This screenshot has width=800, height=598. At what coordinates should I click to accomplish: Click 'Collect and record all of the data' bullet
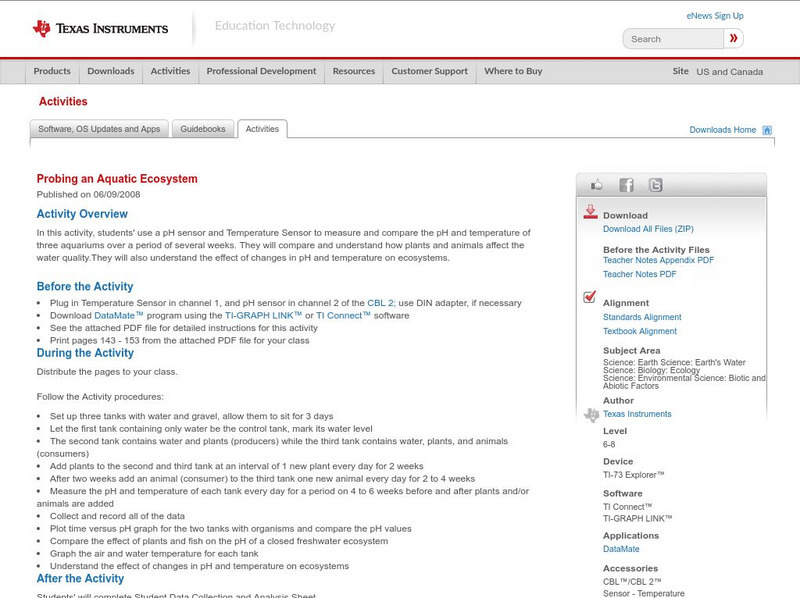(117, 516)
